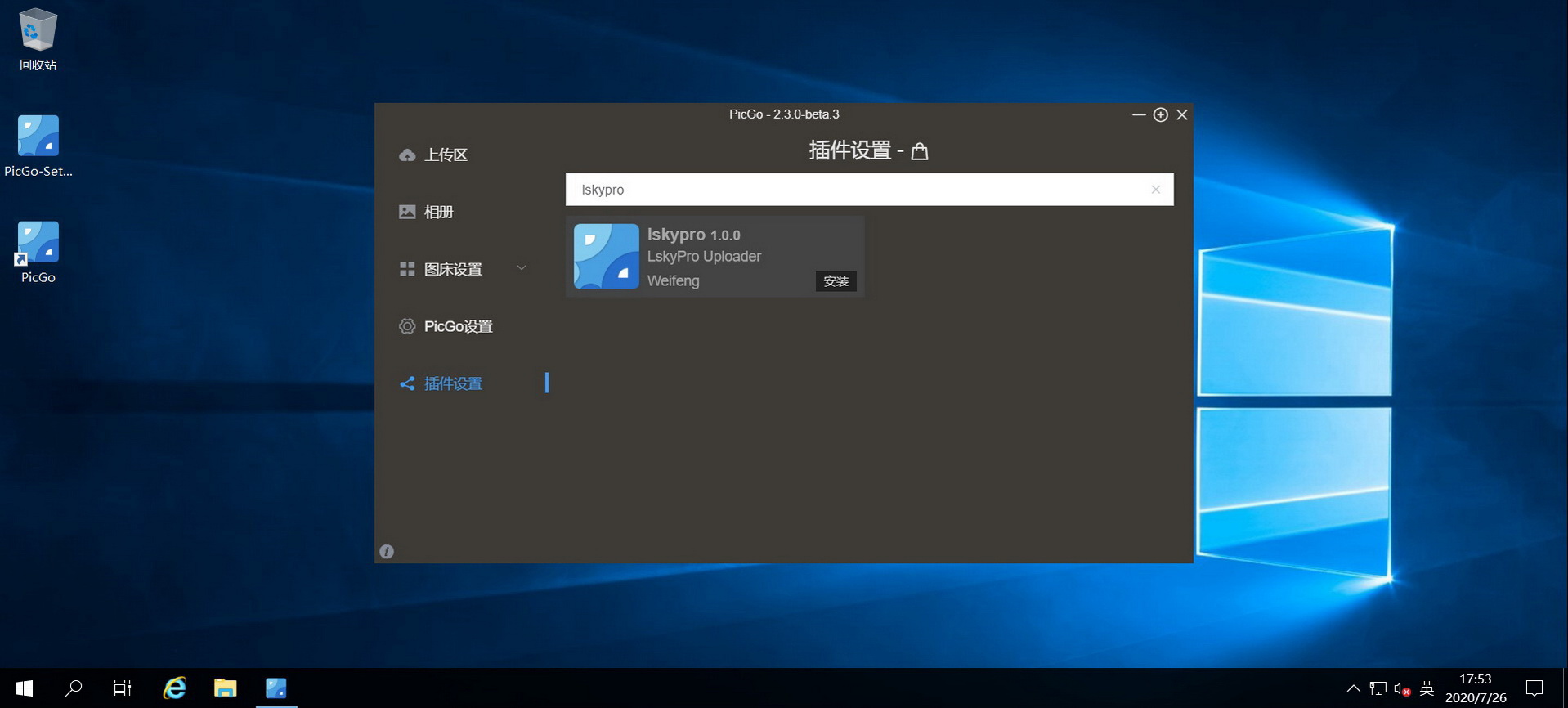
Task: Open taskbar search
Action: pos(74,688)
